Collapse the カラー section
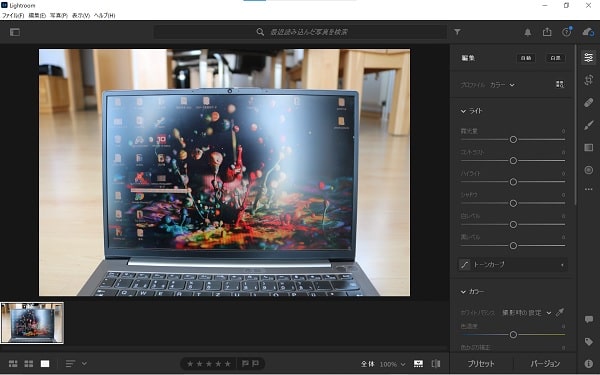 463,292
